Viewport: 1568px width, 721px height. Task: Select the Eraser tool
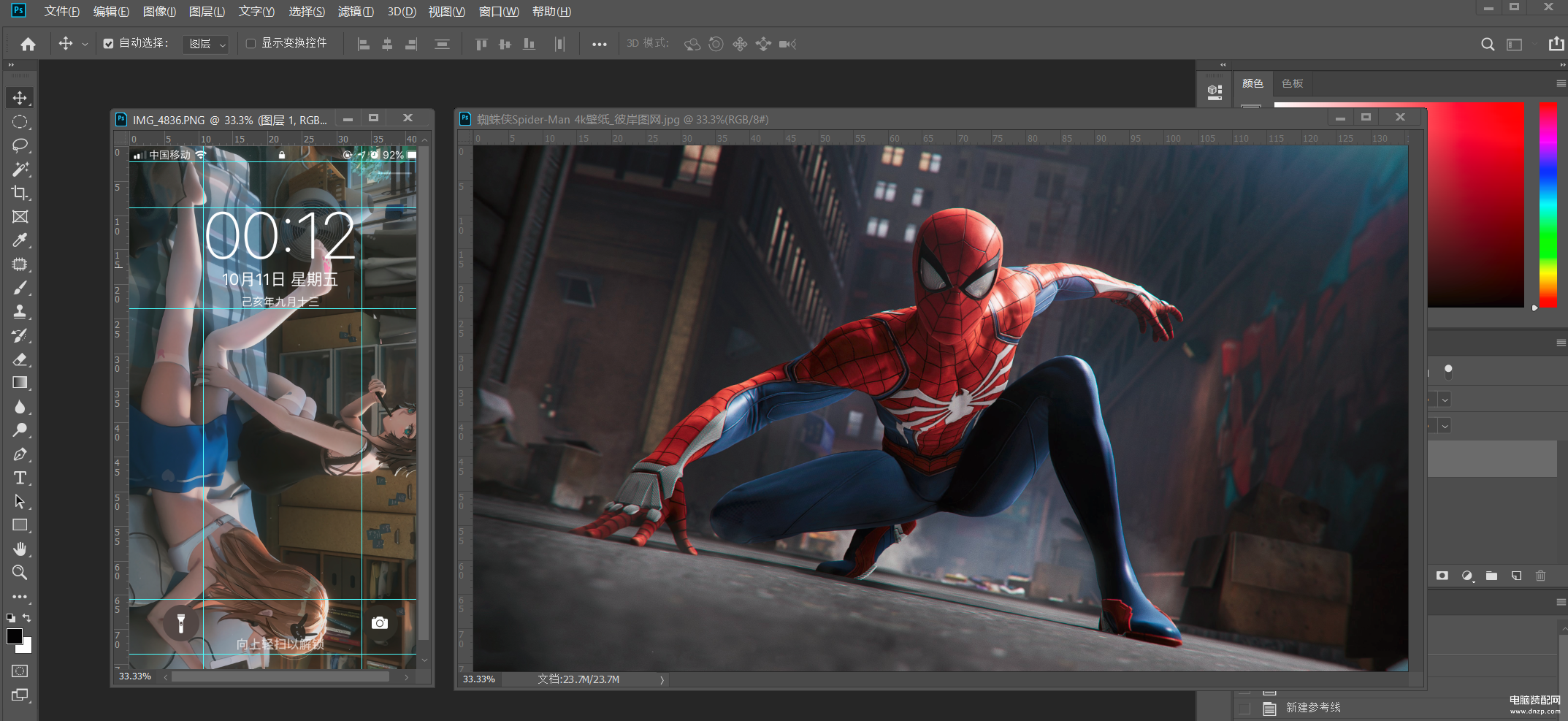click(x=20, y=359)
